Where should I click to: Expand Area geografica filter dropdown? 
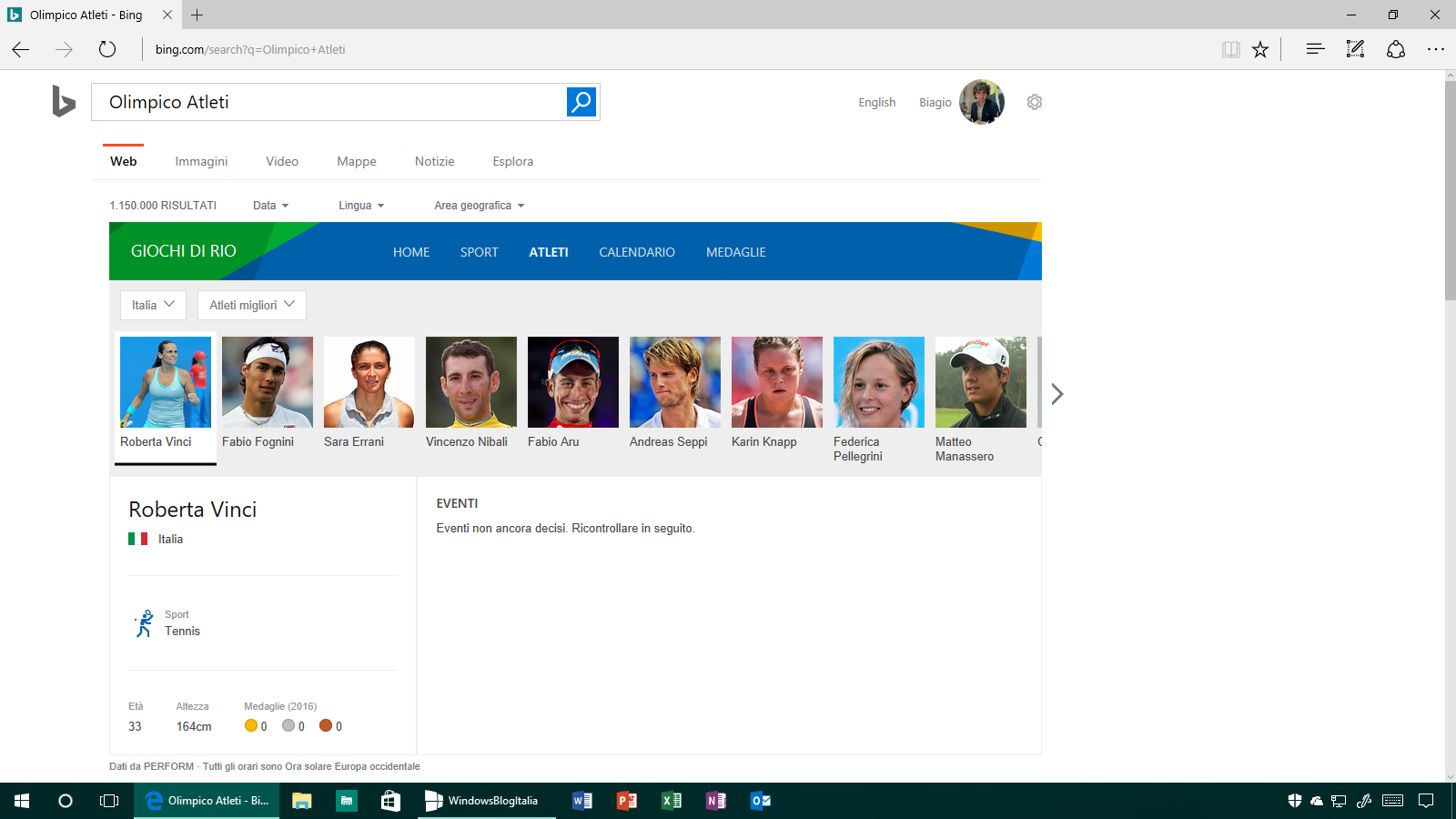coord(480,206)
